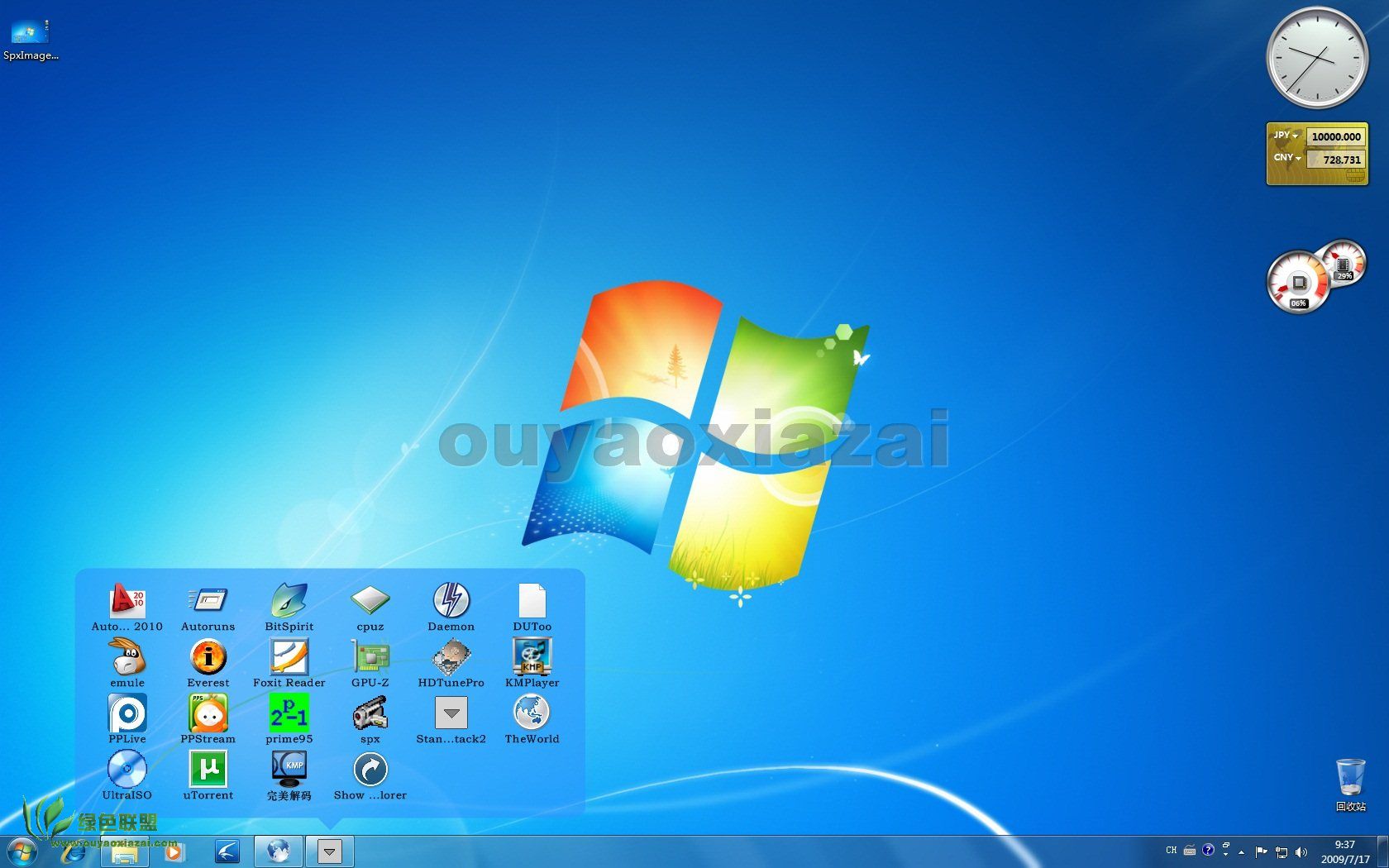Open the Stan...tack2 stack item
The height and width of the screenshot is (868, 1389).
(x=451, y=720)
